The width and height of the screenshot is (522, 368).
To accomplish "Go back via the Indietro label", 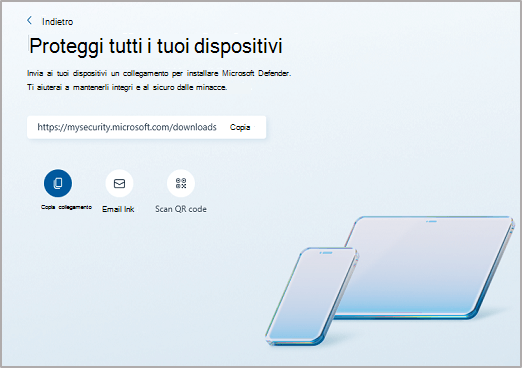I will click(x=57, y=22).
